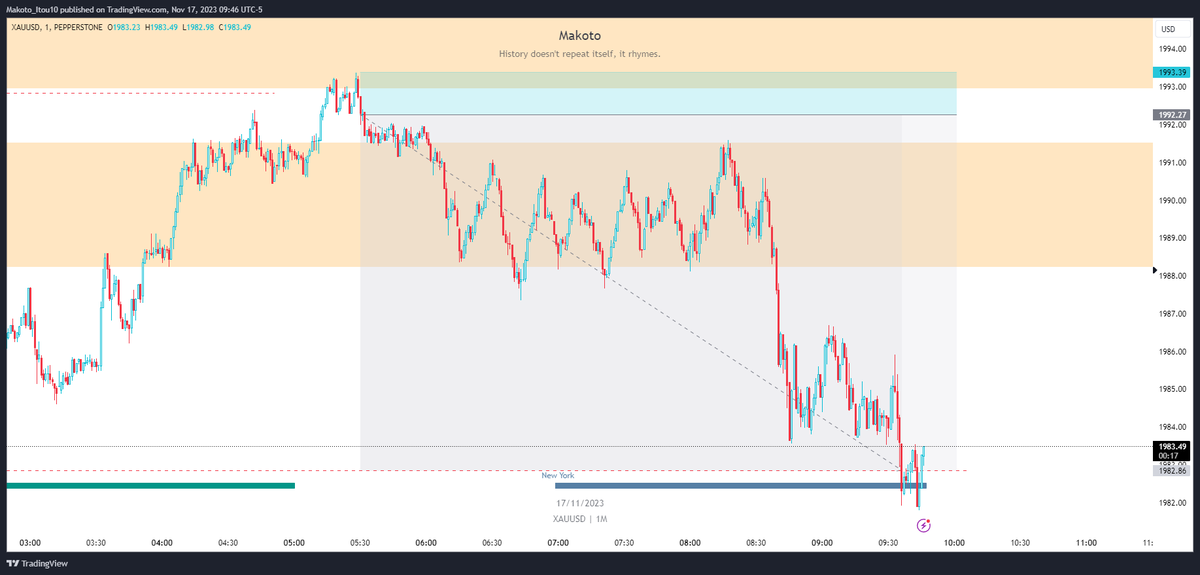Click the 00:17 candle countdown timer
The width and height of the screenshot is (1200, 575).
pos(1171,456)
